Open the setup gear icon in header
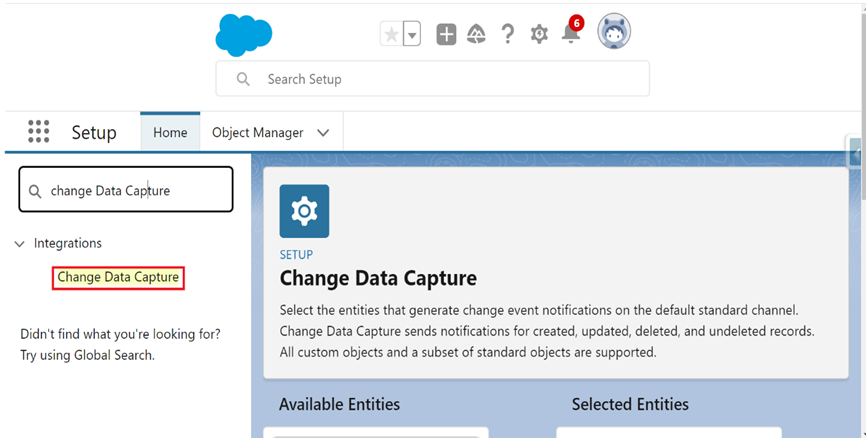The height and width of the screenshot is (438, 866). click(539, 34)
